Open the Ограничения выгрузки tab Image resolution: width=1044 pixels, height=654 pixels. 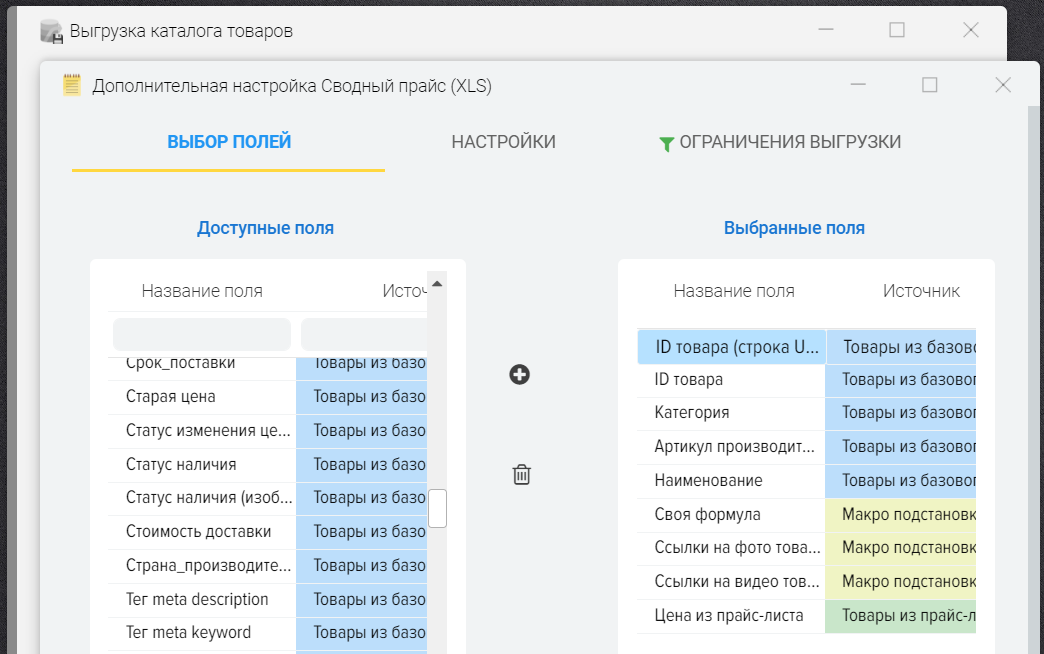[789, 142]
